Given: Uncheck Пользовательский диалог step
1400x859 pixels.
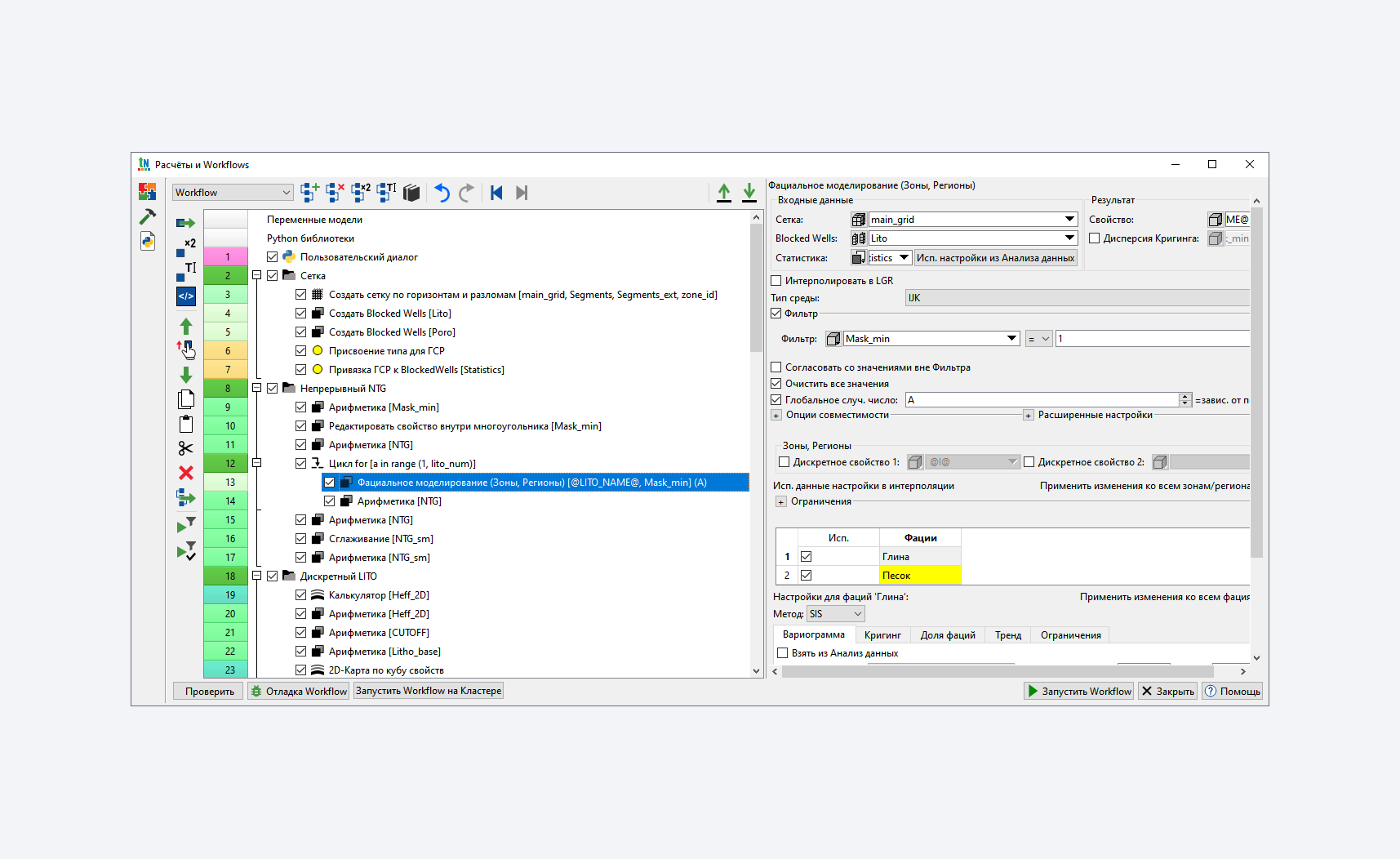Looking at the screenshot, I should coord(273,257).
